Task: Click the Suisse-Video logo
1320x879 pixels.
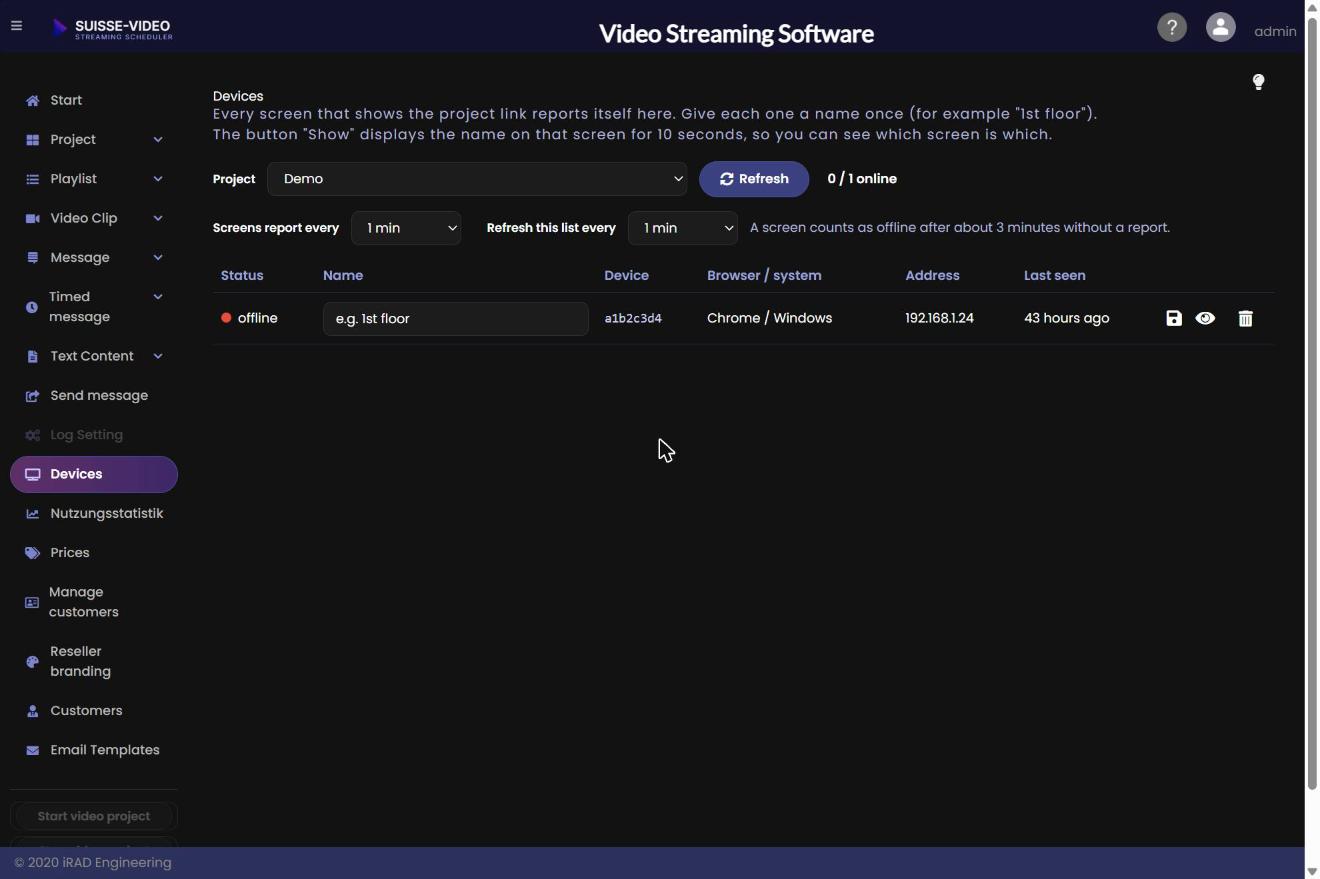Action: point(112,29)
